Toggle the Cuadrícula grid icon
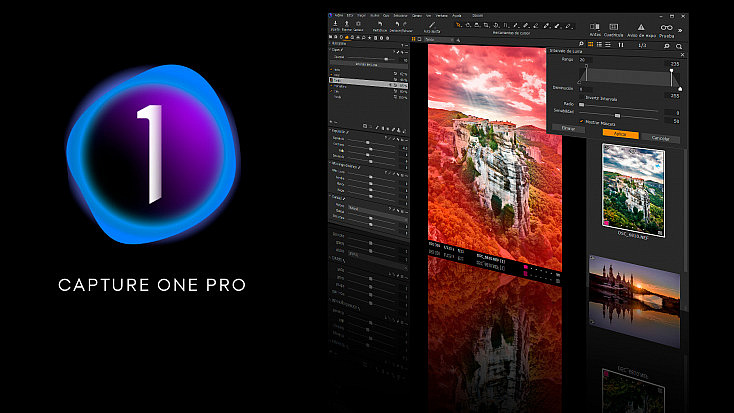734x413 pixels. click(613, 27)
